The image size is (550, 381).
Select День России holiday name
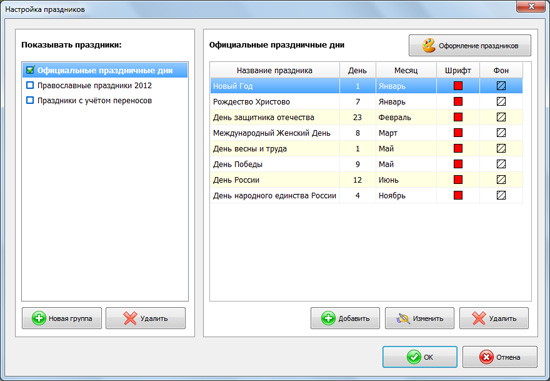(236, 180)
